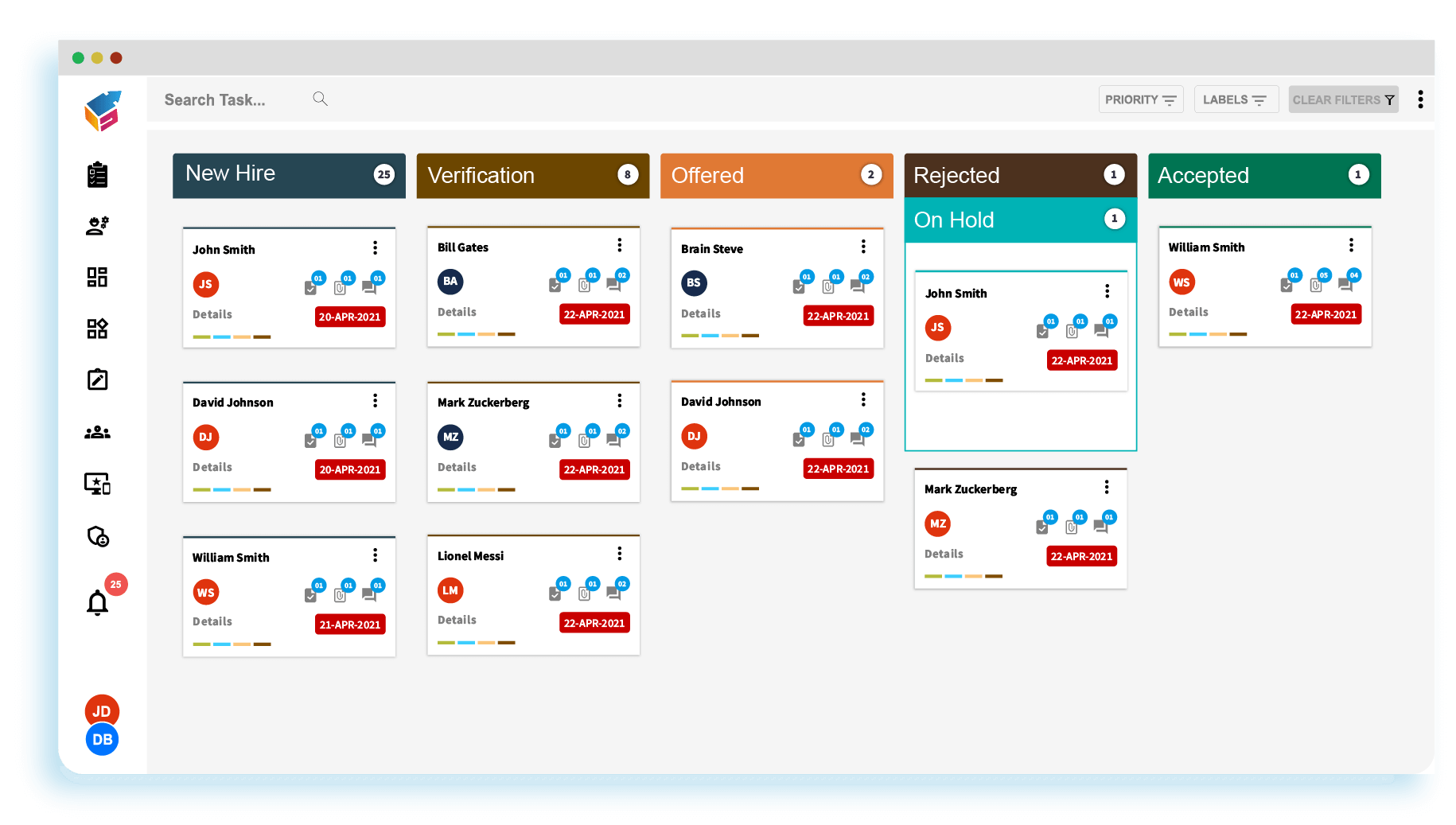Click the search magnifier icon

pos(320,99)
